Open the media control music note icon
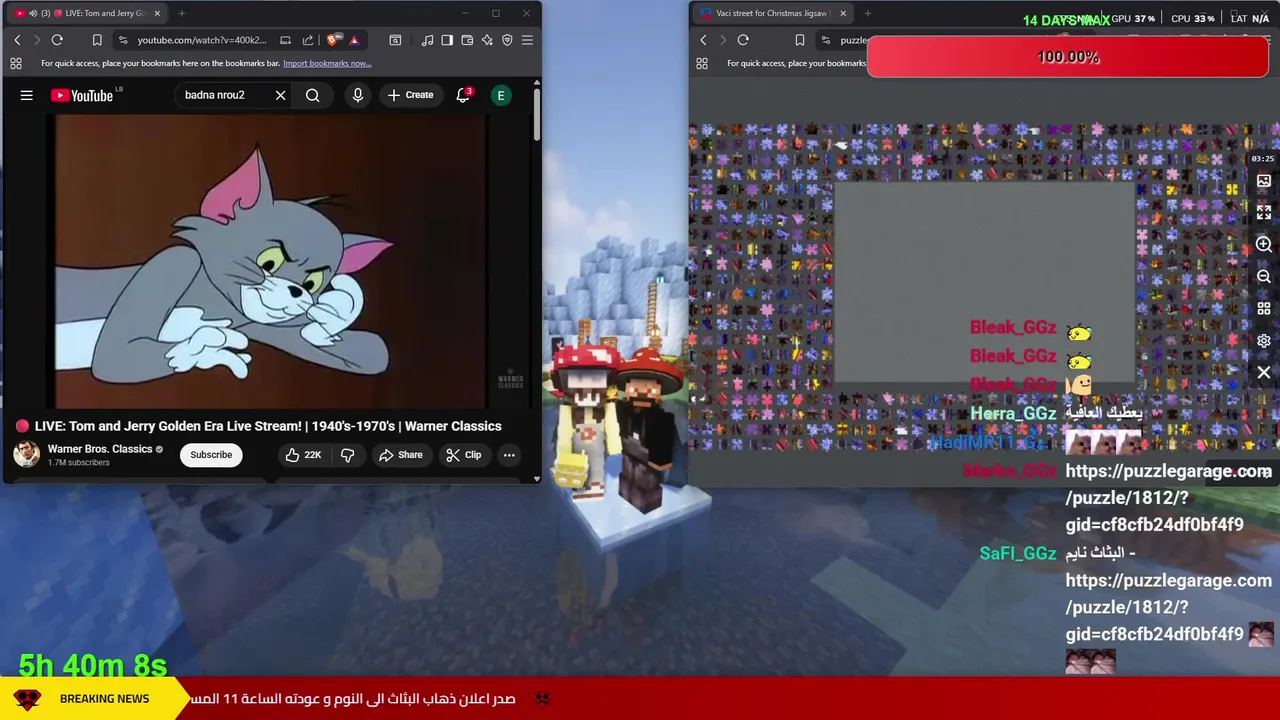 427,40
